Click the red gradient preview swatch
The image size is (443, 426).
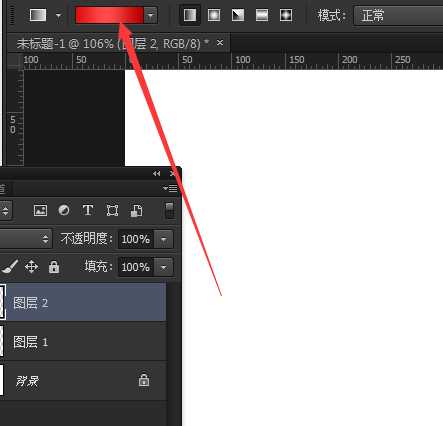110,15
